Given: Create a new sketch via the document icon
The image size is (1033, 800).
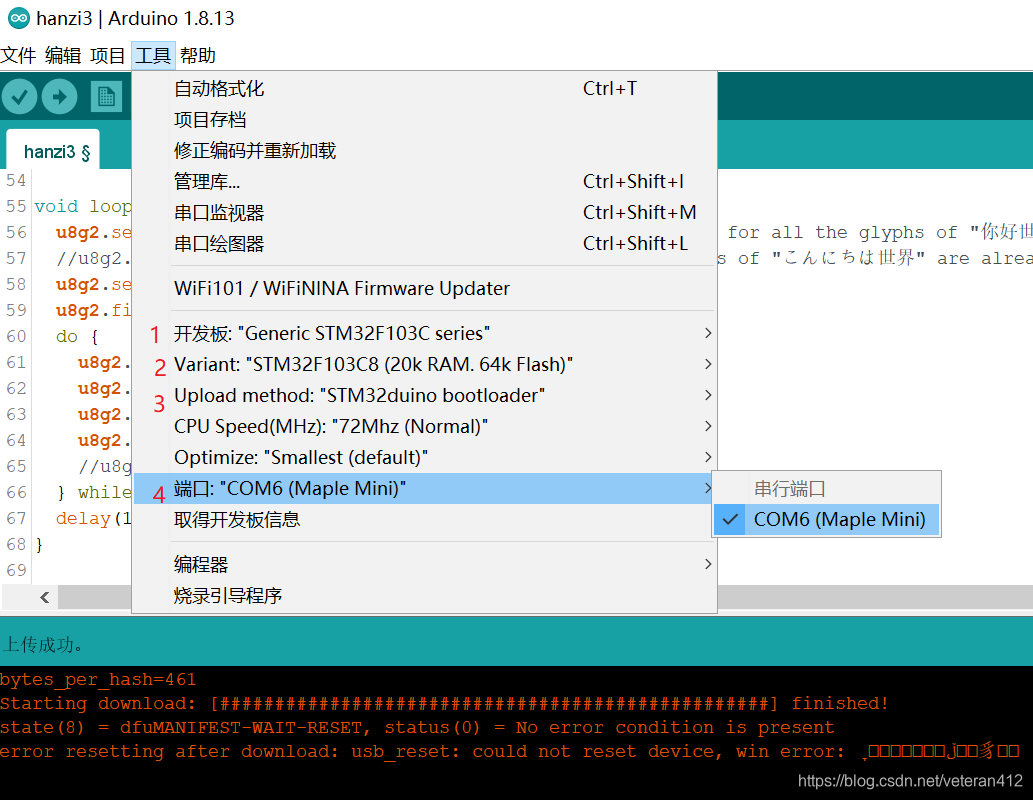Looking at the screenshot, I should pyautogui.click(x=106, y=96).
